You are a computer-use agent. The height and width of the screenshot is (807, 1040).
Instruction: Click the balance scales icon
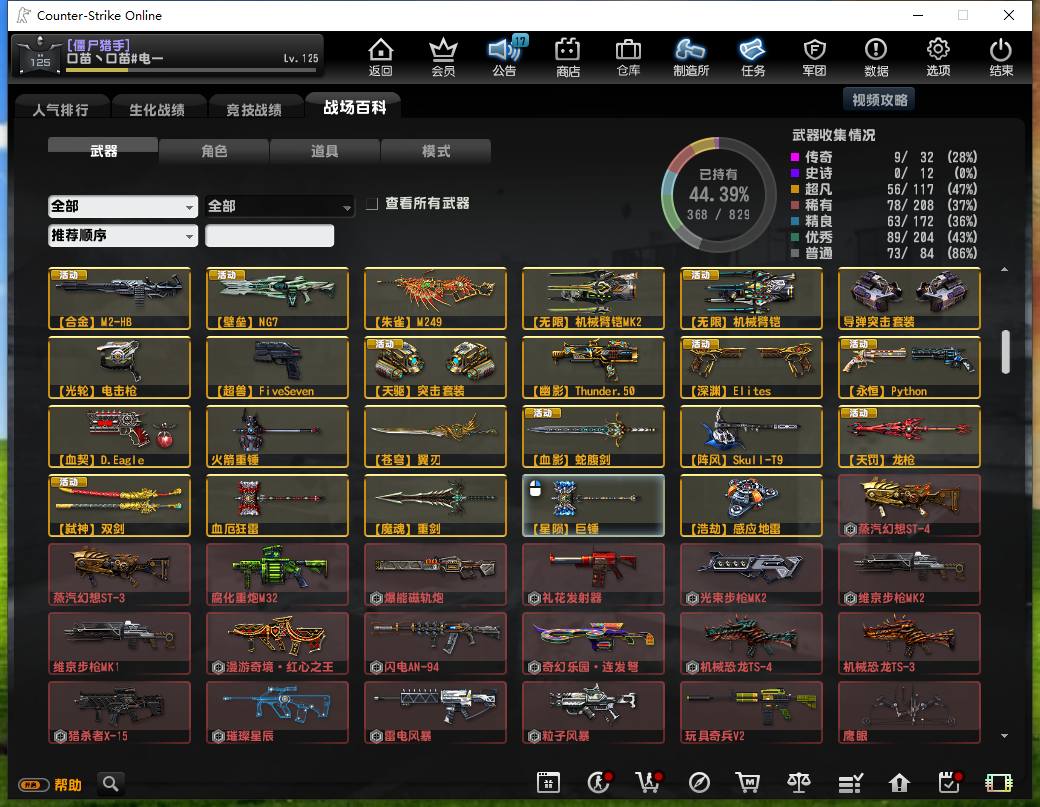pos(799,783)
